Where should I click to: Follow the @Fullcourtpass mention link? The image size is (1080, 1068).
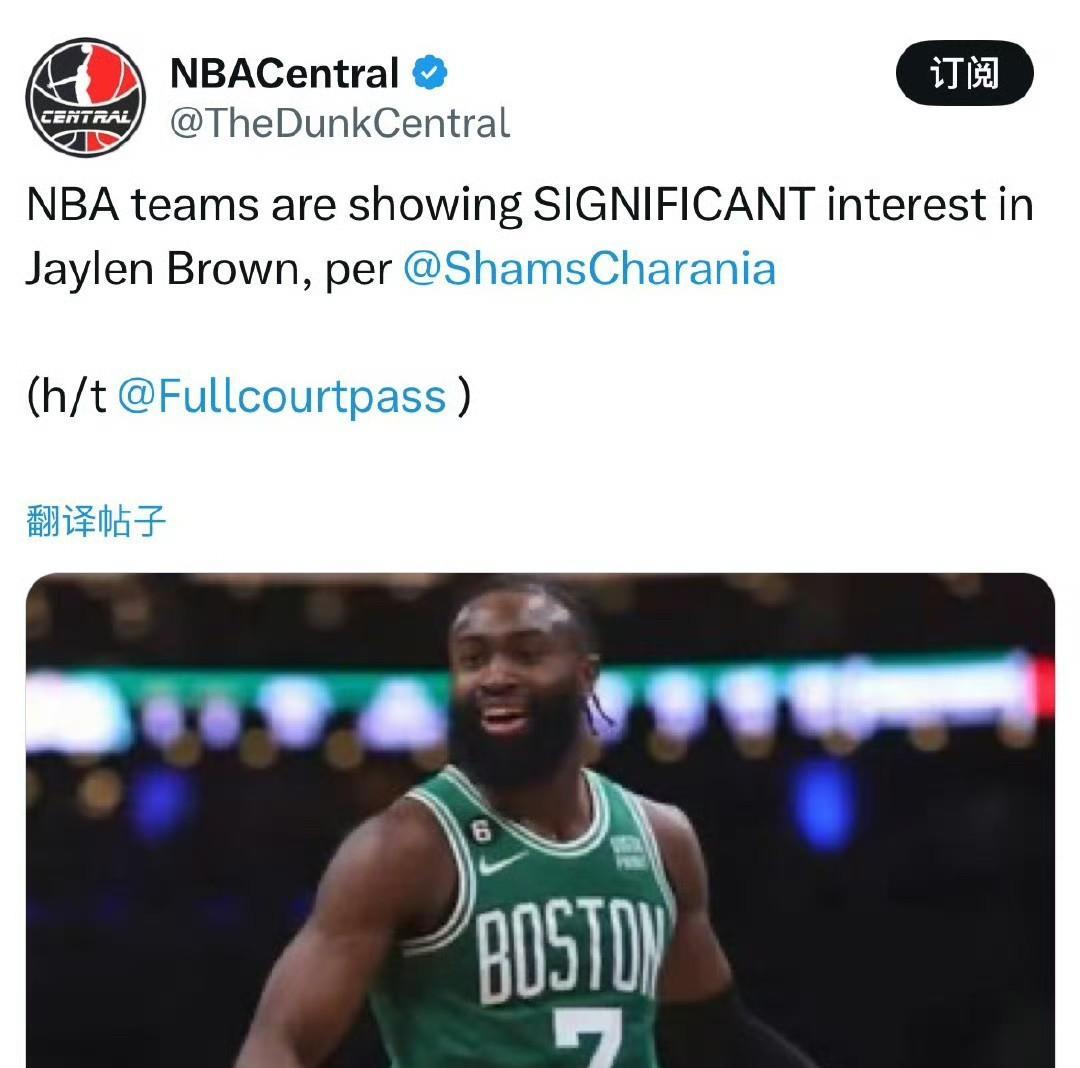click(x=282, y=397)
